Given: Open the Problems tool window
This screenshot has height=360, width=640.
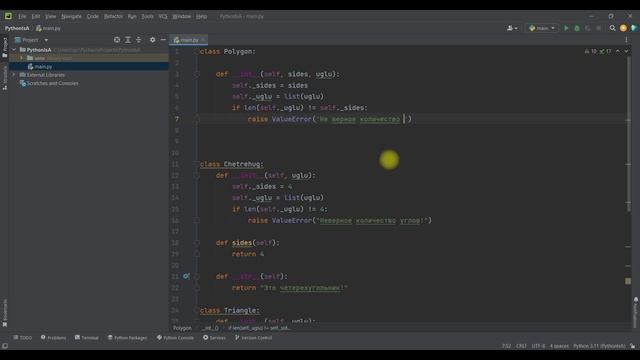Looking at the screenshot, I should [x=53, y=338].
